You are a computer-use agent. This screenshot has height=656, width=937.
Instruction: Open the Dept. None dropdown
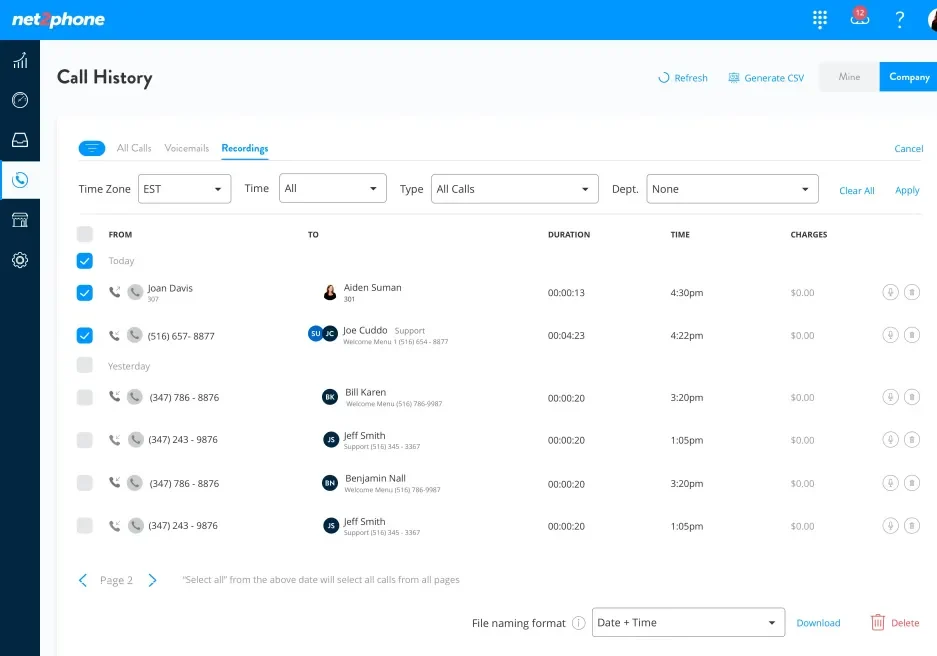coord(732,189)
